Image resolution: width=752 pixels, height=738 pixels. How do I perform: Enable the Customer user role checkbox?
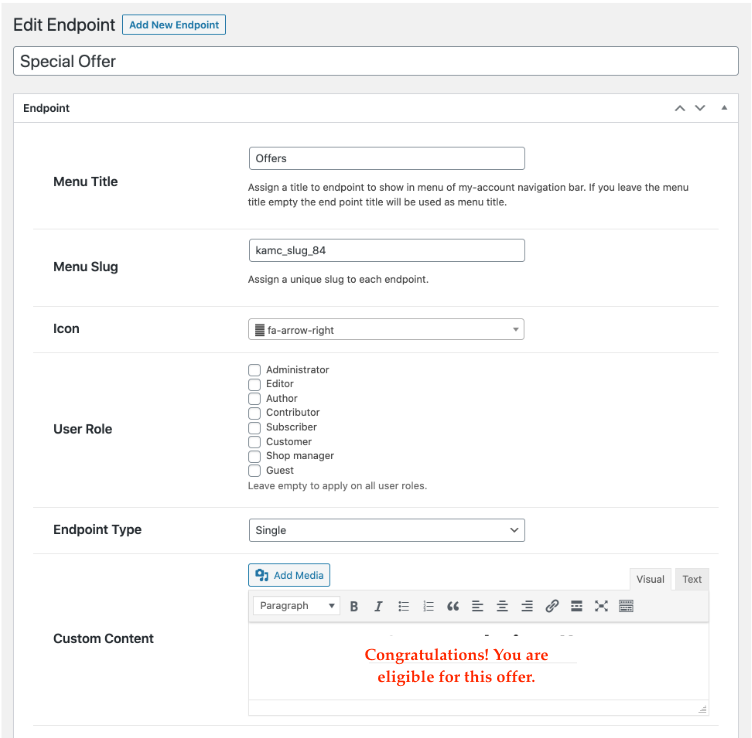(x=254, y=442)
